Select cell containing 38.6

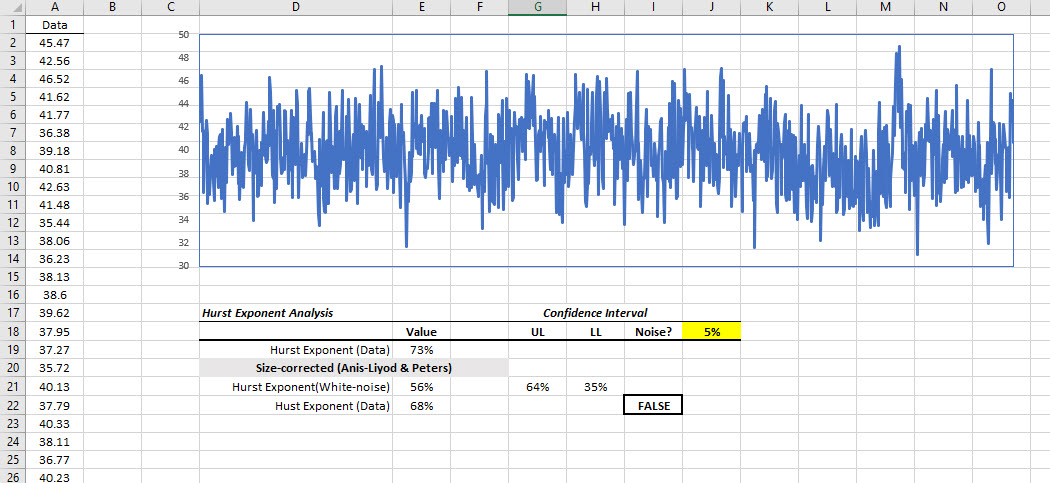54,295
